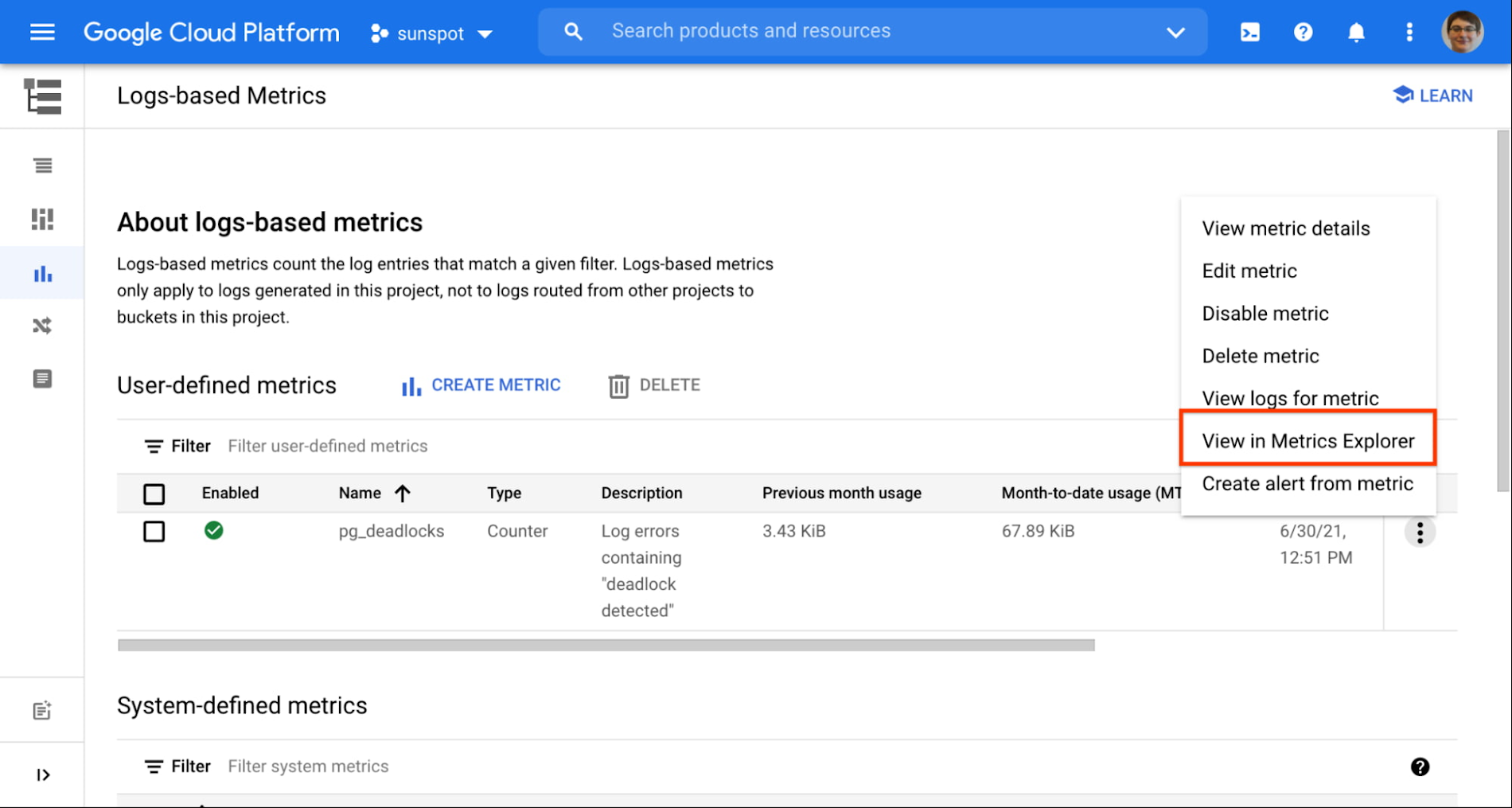Select Logs-based Metrics sidebar icon
1512x808 pixels.
click(42, 274)
